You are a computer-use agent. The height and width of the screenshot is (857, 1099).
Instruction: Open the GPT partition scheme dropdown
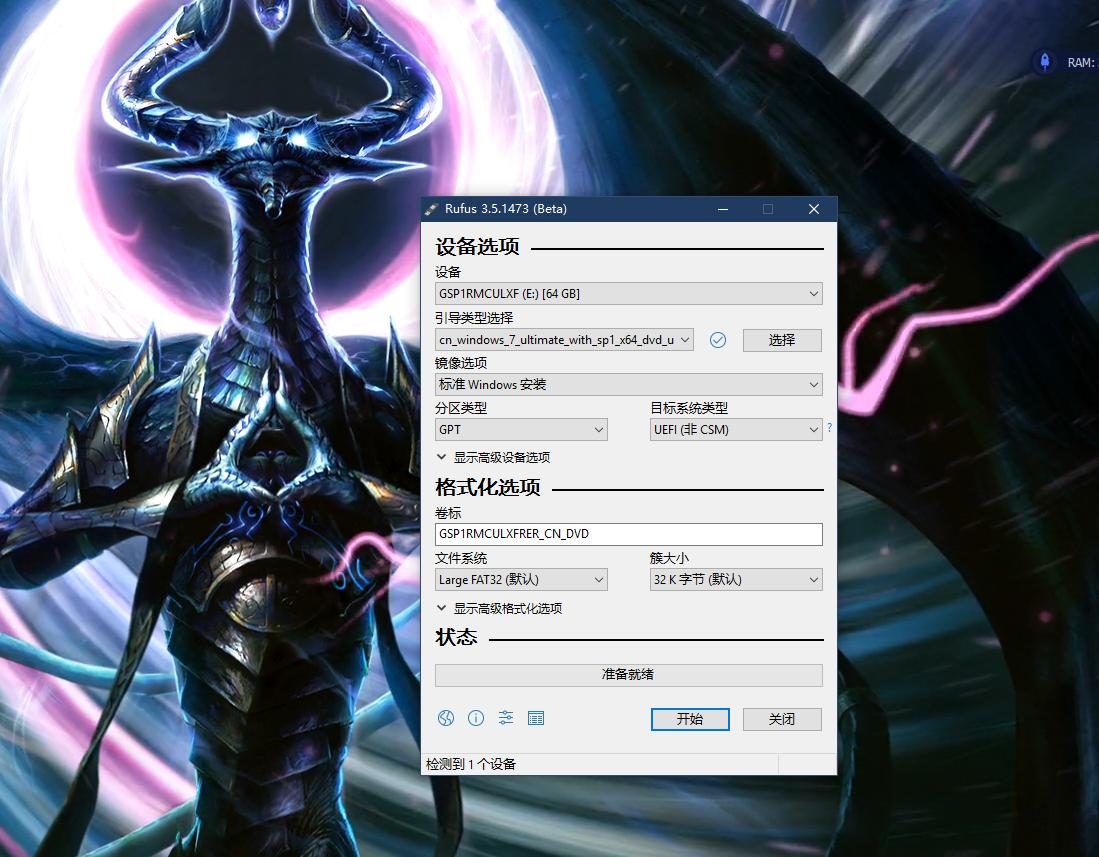pos(521,430)
